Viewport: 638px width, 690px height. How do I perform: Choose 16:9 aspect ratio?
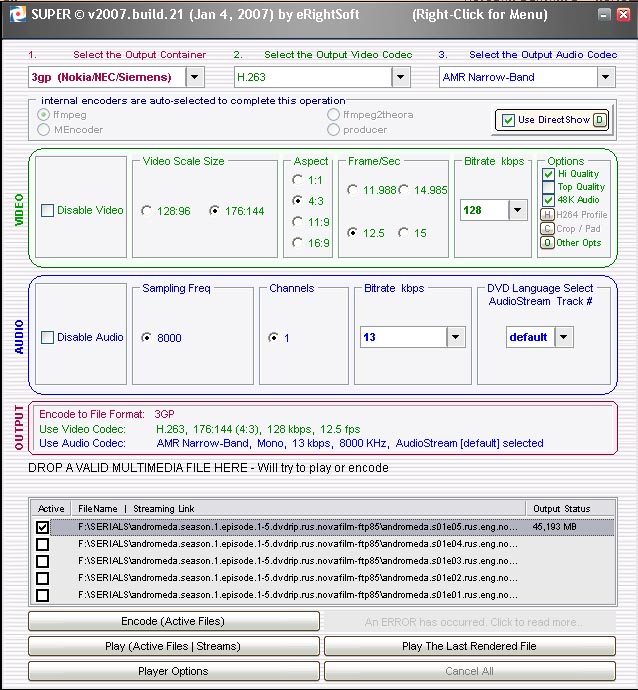[297, 242]
